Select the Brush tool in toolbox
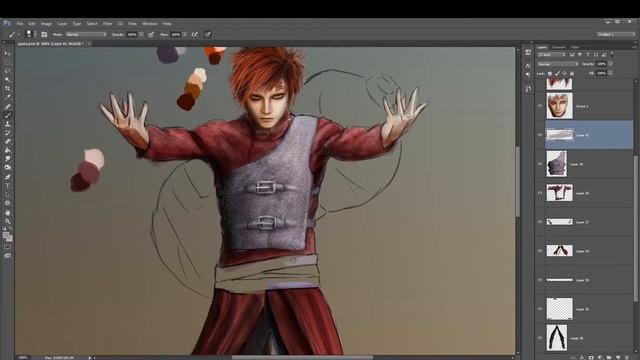 [x=7, y=115]
